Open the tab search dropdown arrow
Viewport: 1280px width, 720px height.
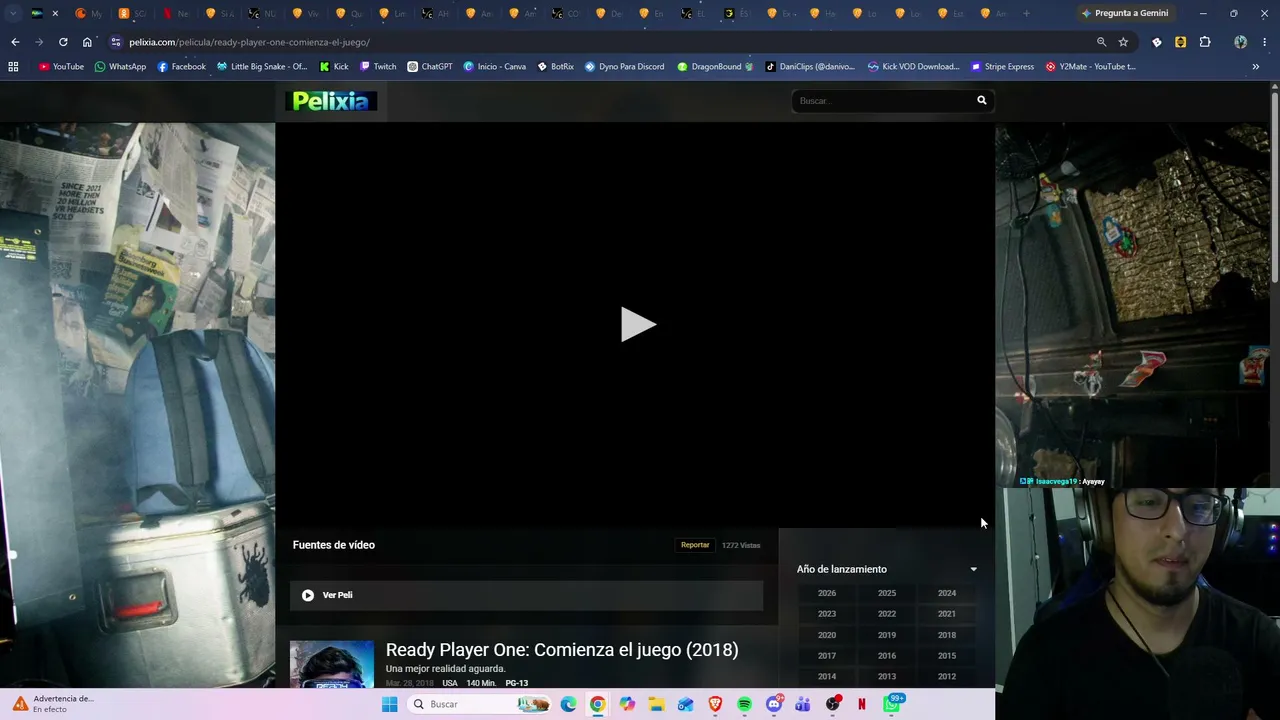click(13, 13)
